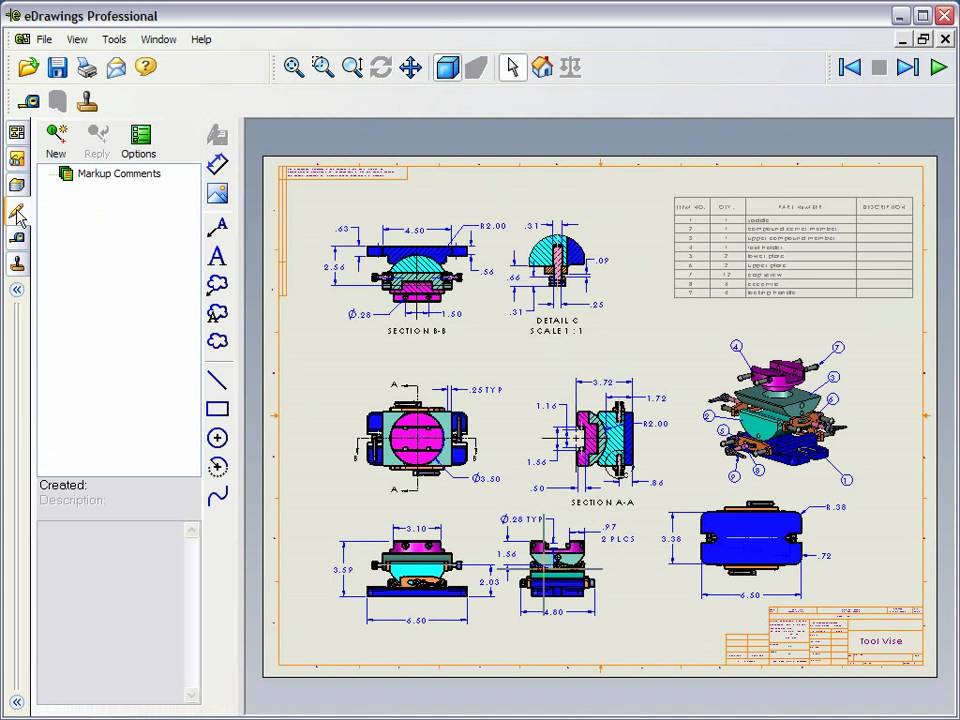This screenshot has width=960, height=720.
Task: Click New markup comment button
Action: [x=56, y=141]
